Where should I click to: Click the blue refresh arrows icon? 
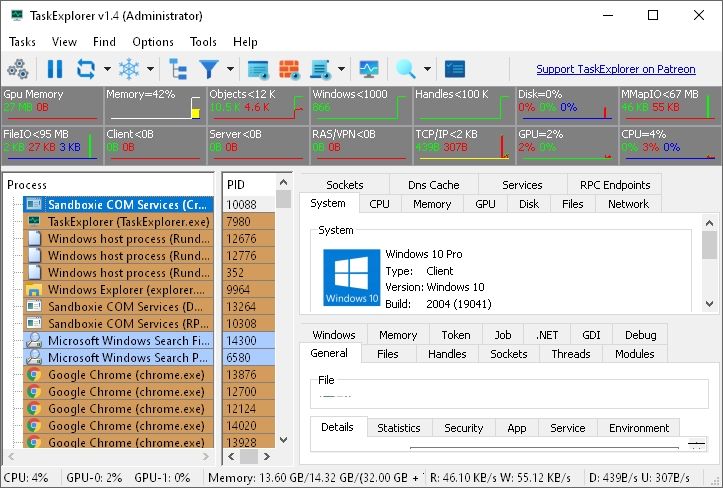click(86, 69)
